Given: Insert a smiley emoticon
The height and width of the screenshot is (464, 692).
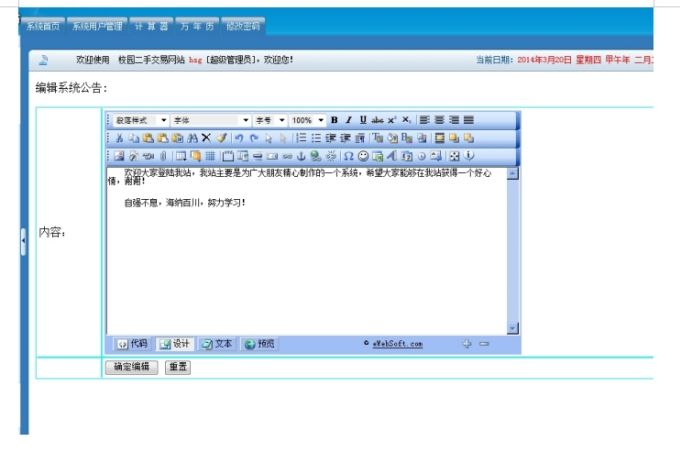Looking at the screenshot, I should (363, 156).
